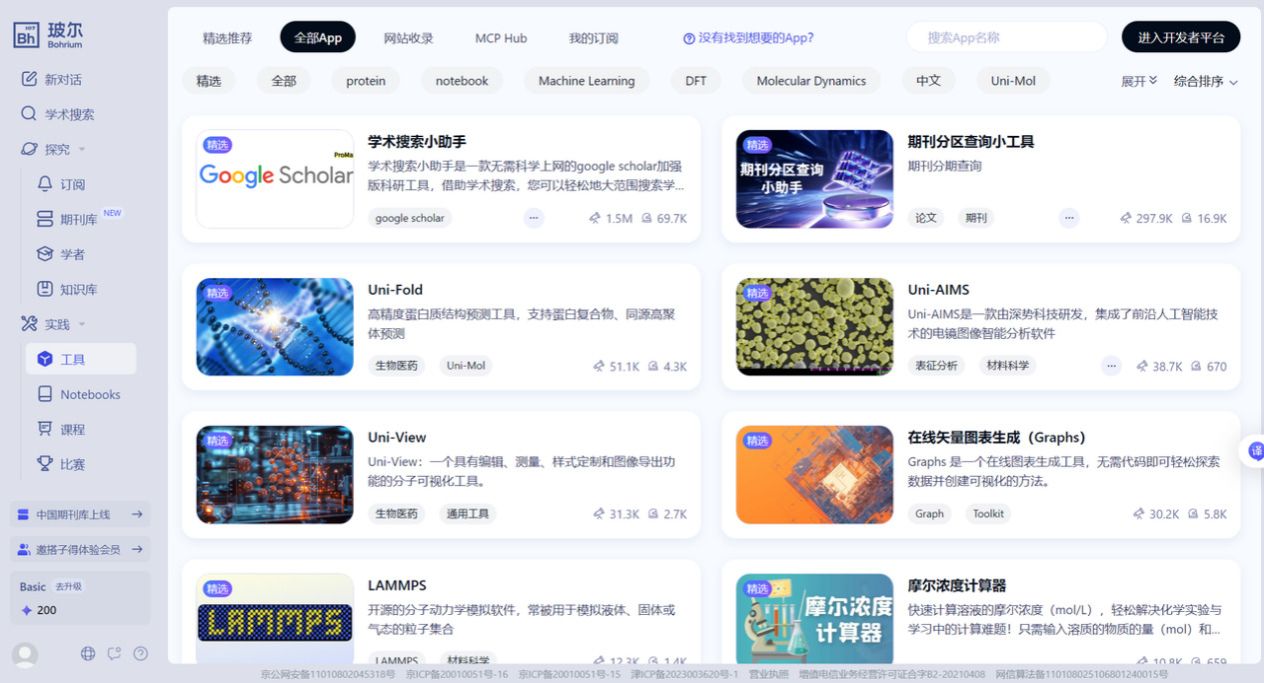The height and width of the screenshot is (683, 1264).
Task: Expand the filter tags with 展开
Action: tap(1138, 81)
